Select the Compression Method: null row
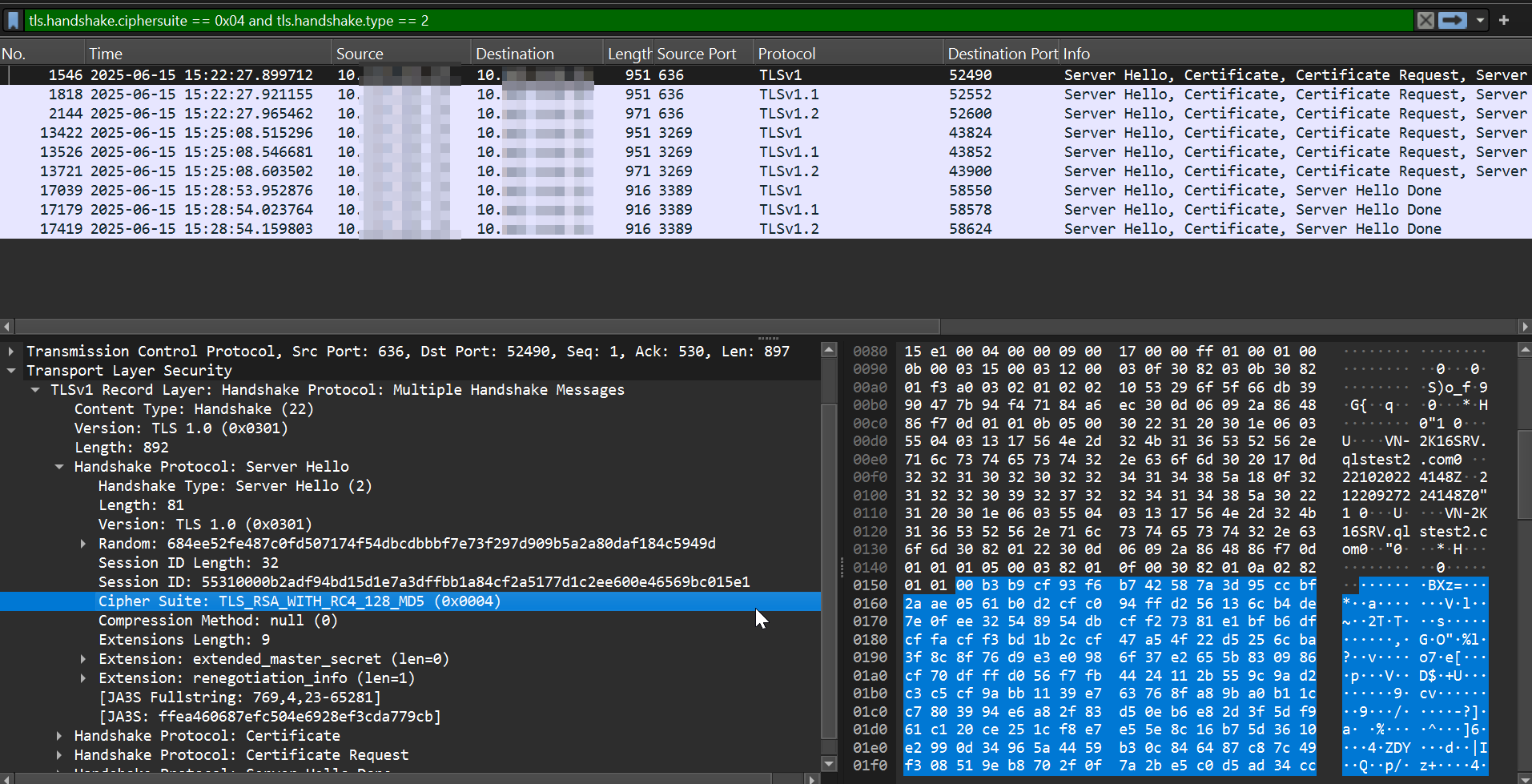The height and width of the screenshot is (784, 1532). [x=216, y=620]
